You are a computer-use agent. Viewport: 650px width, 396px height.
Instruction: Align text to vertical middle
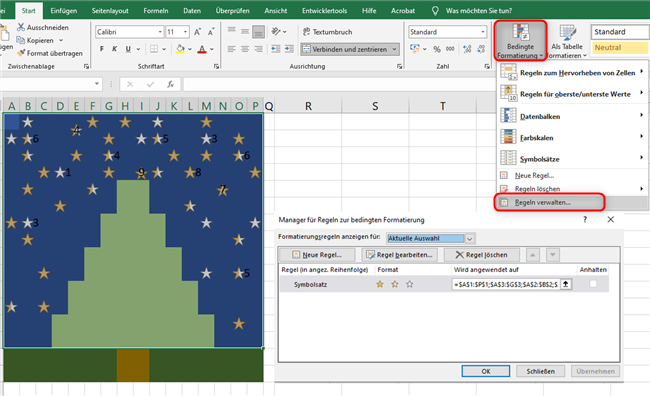[245, 31]
